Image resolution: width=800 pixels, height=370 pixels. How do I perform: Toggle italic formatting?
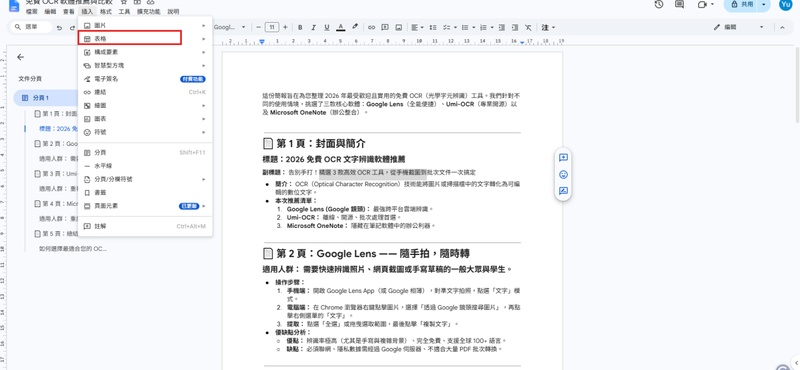tap(313, 27)
